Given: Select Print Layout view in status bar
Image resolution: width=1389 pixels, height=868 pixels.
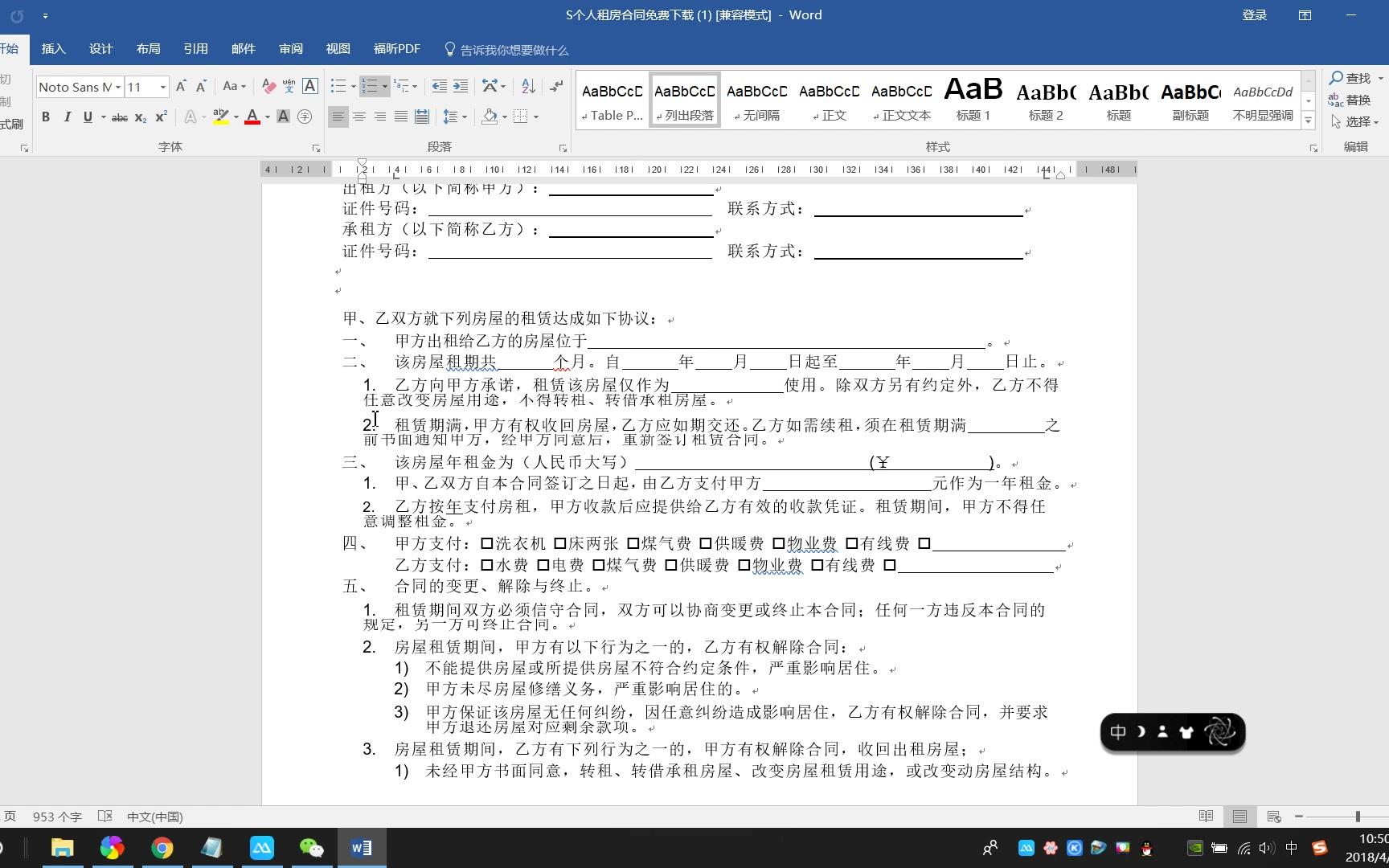Looking at the screenshot, I should pyautogui.click(x=1239, y=817).
